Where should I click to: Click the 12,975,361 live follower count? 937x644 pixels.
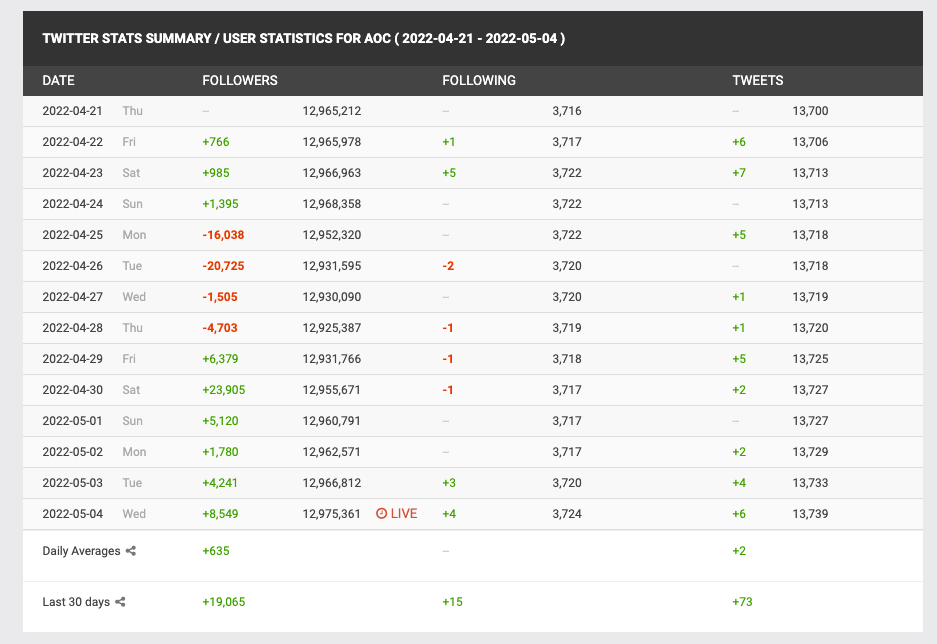[332, 514]
